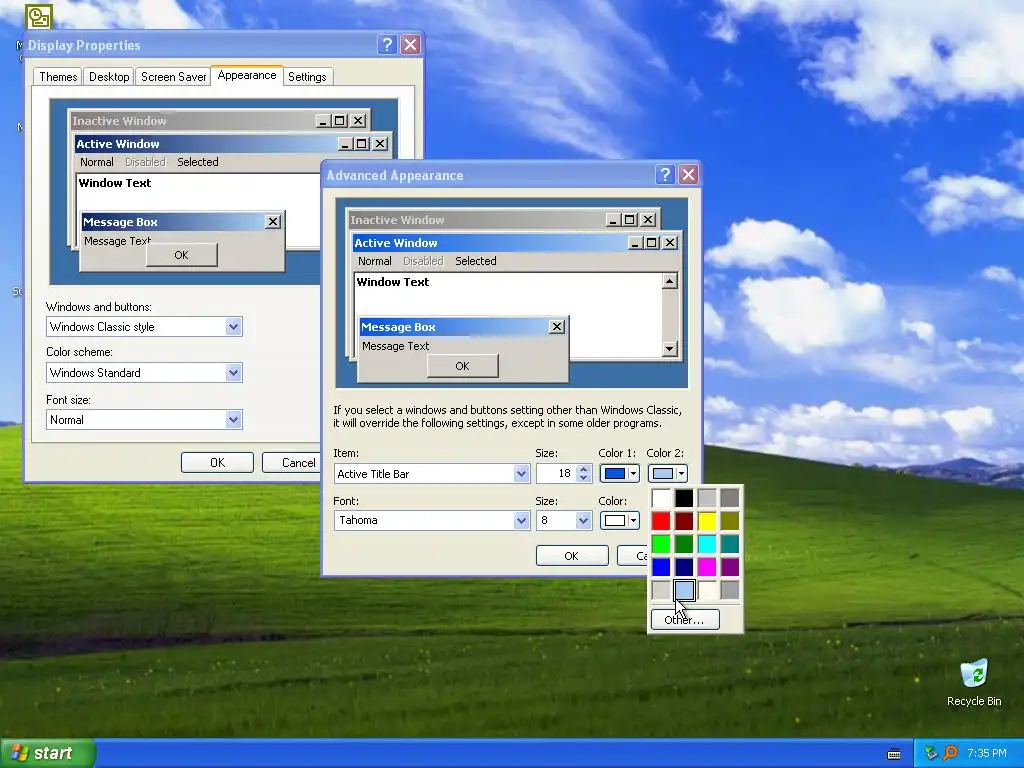Image resolution: width=1024 pixels, height=768 pixels.
Task: Open the Color 1 picker dropdown
Action: [619, 473]
